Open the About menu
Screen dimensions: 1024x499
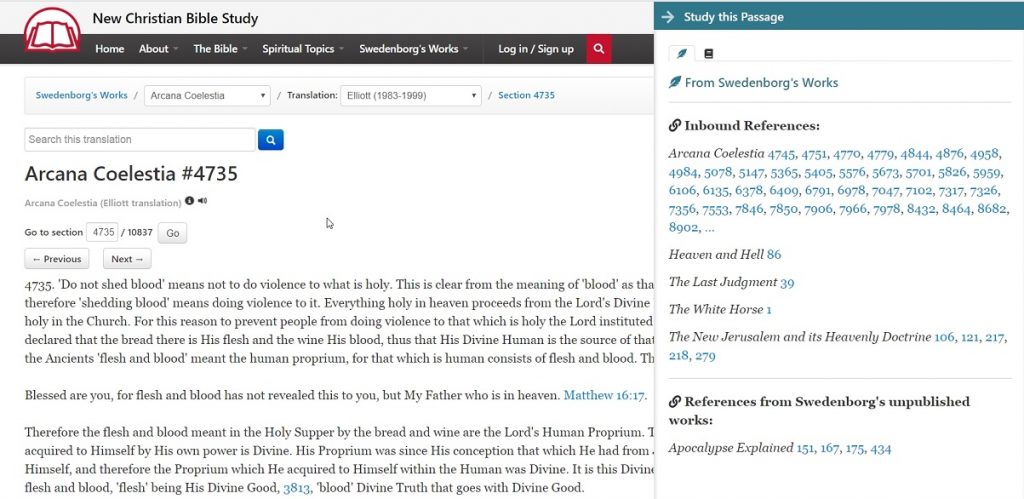(x=158, y=49)
